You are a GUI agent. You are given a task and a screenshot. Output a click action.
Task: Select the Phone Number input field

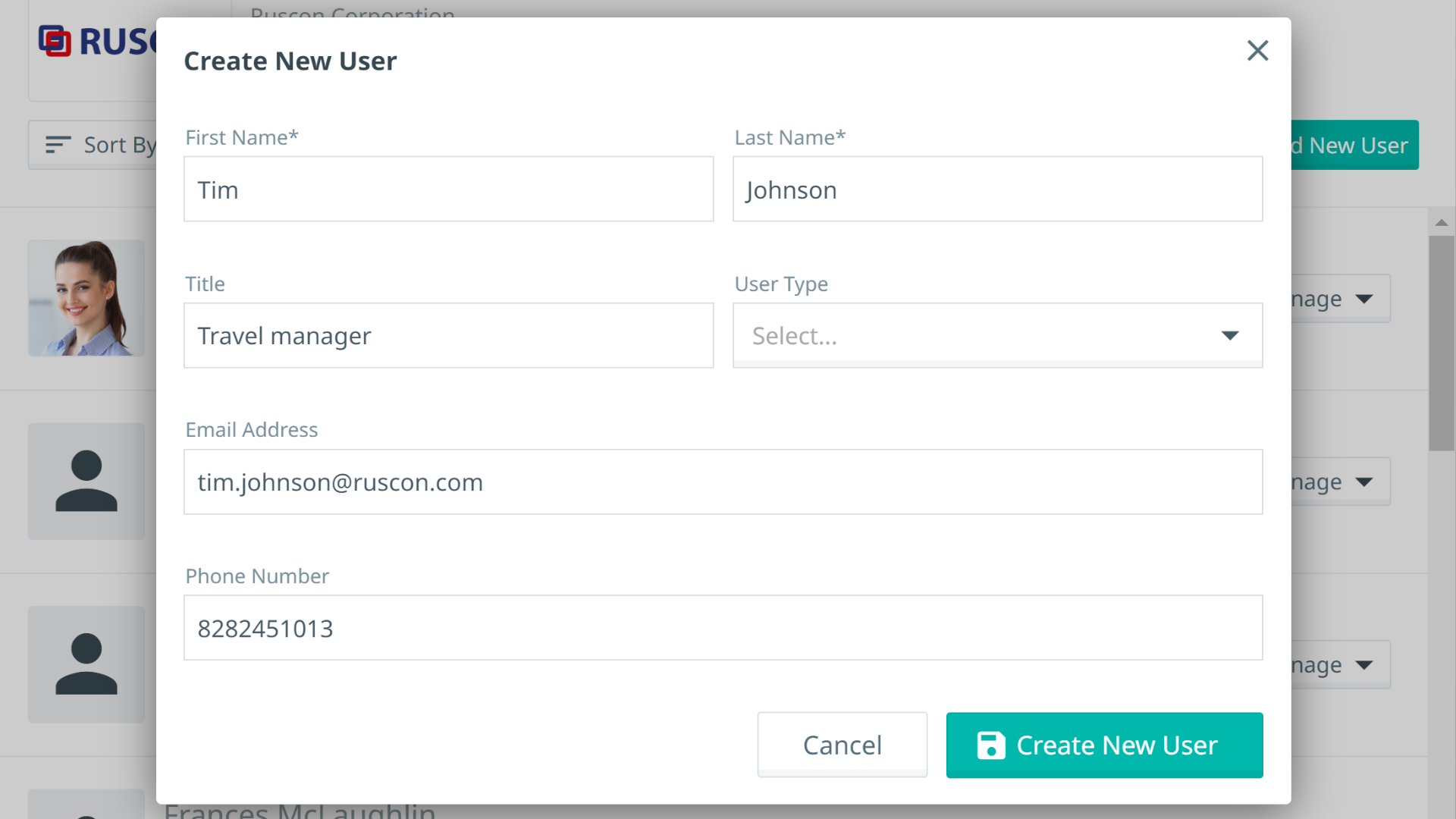(x=723, y=628)
